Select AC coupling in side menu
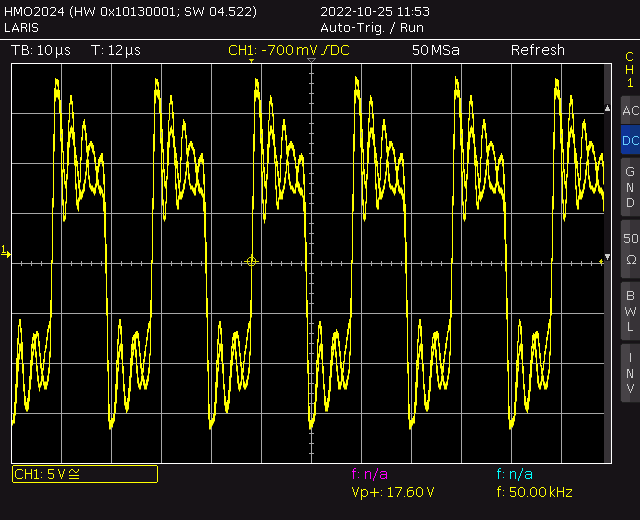Viewport: 640px width, 520px height. click(x=630, y=110)
